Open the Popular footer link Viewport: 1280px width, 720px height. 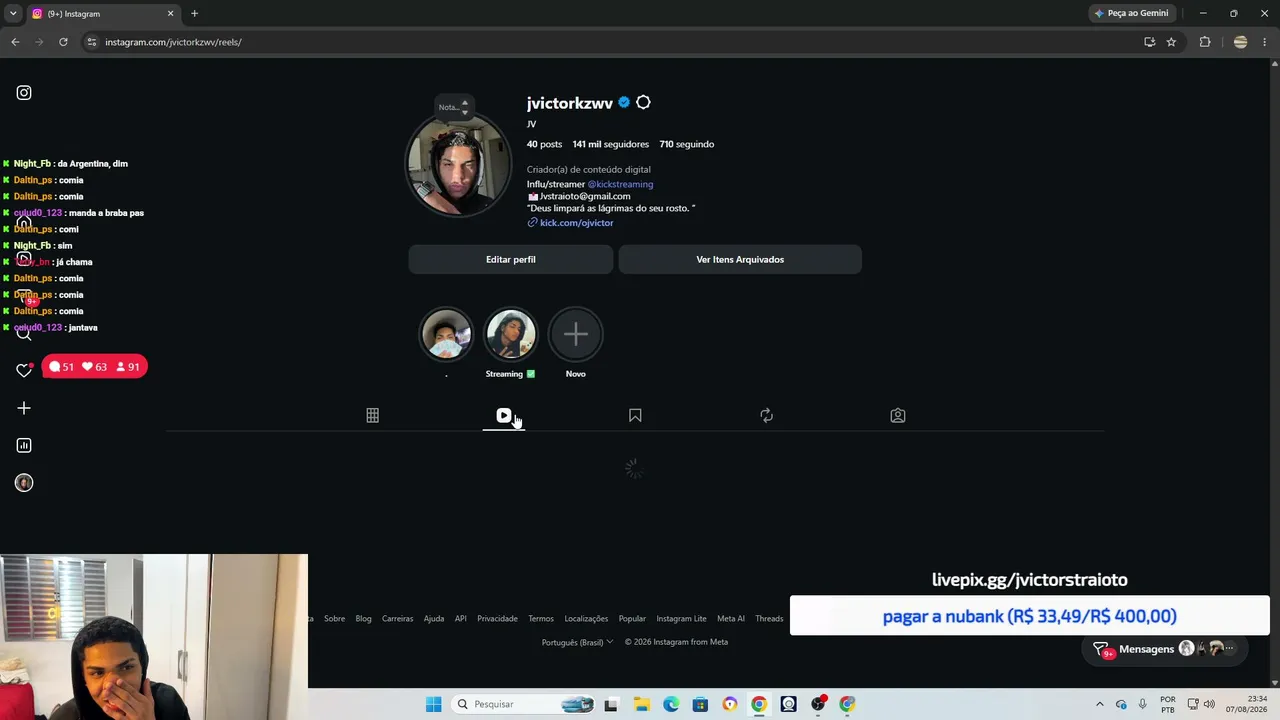(x=632, y=619)
